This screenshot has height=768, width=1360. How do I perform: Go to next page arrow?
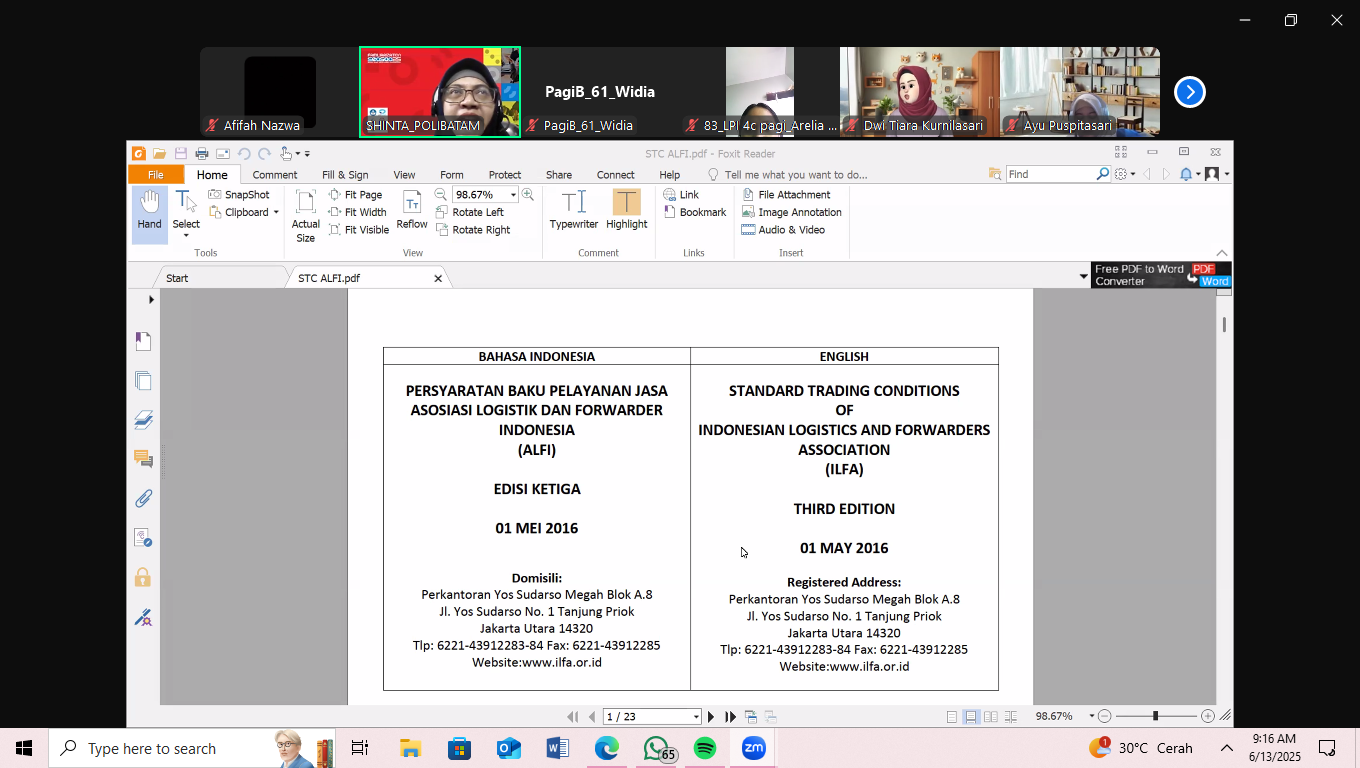[x=711, y=717]
